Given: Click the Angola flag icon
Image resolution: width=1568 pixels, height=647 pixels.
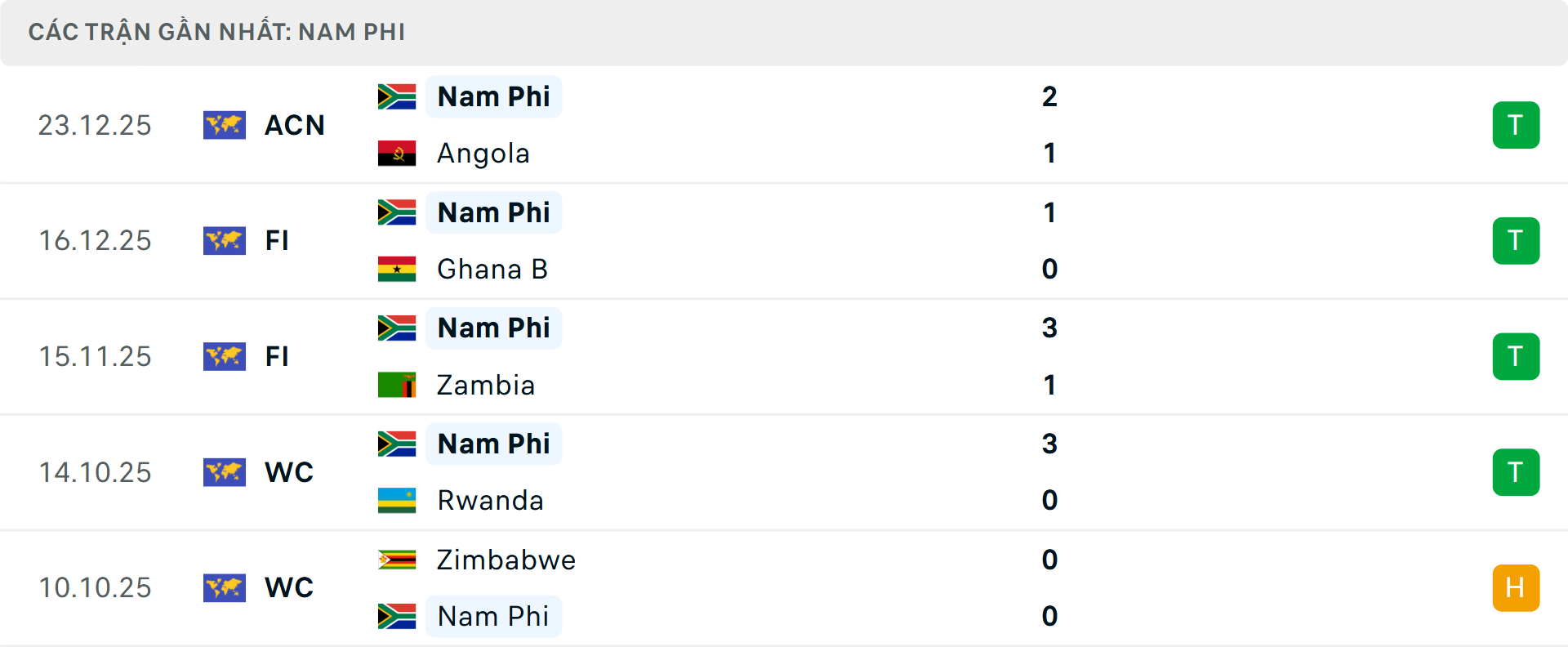Looking at the screenshot, I should click(x=397, y=154).
